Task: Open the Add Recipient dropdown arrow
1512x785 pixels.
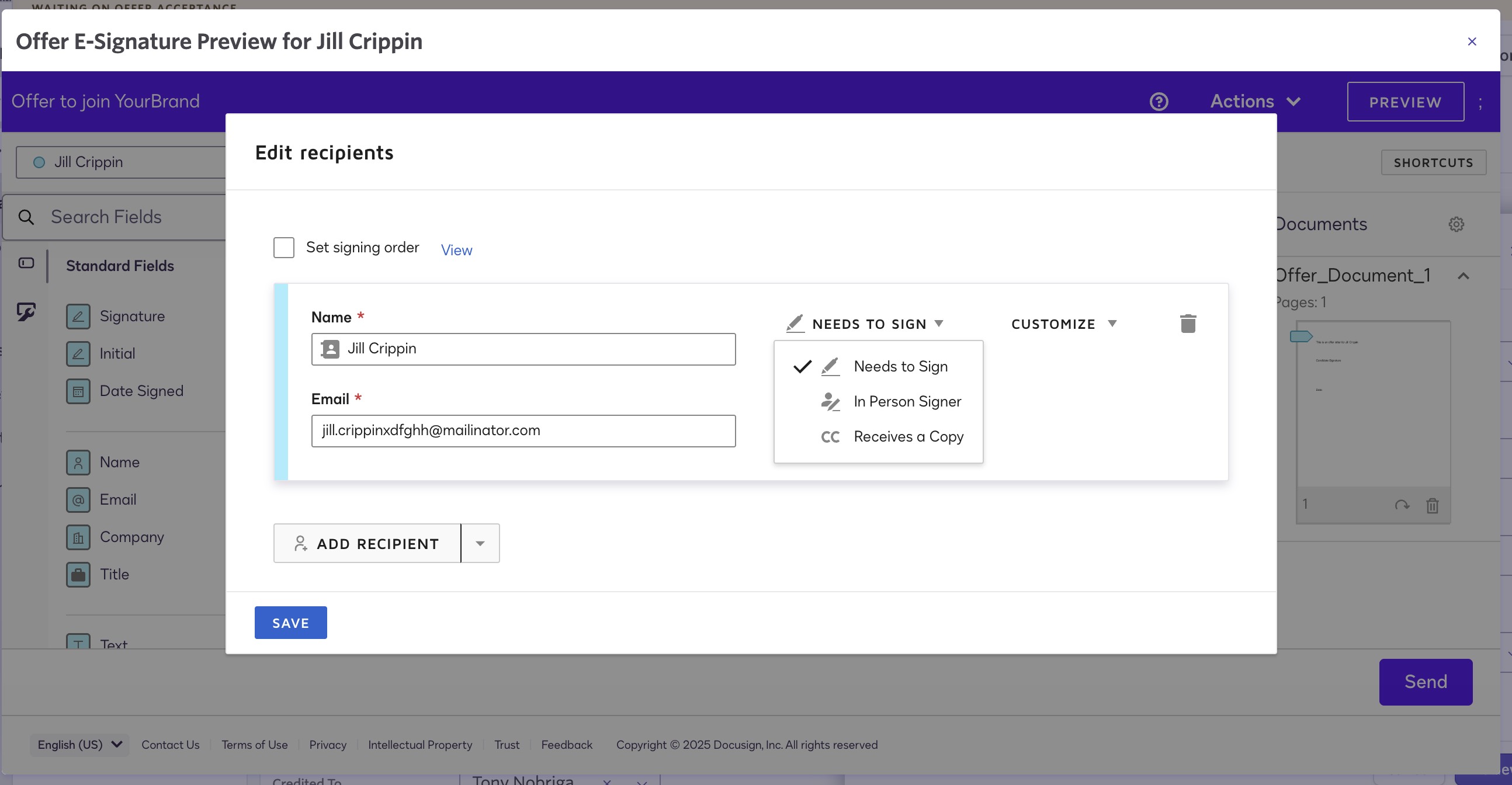Action: coord(480,543)
